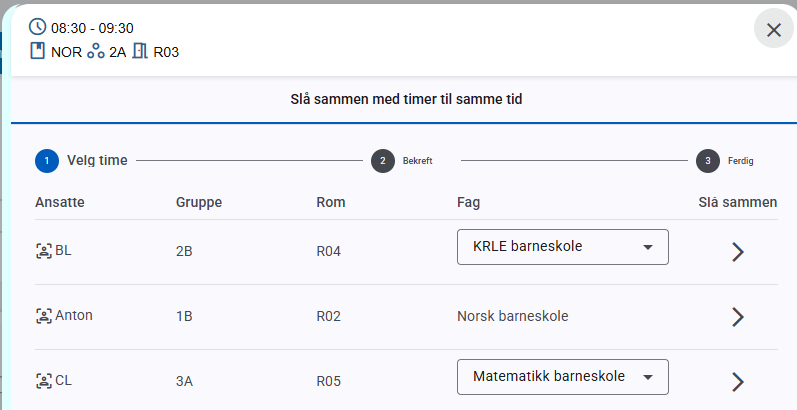This screenshot has height=410, width=797.
Task: Click the subject book icon next to NOR
Action: 38,51
